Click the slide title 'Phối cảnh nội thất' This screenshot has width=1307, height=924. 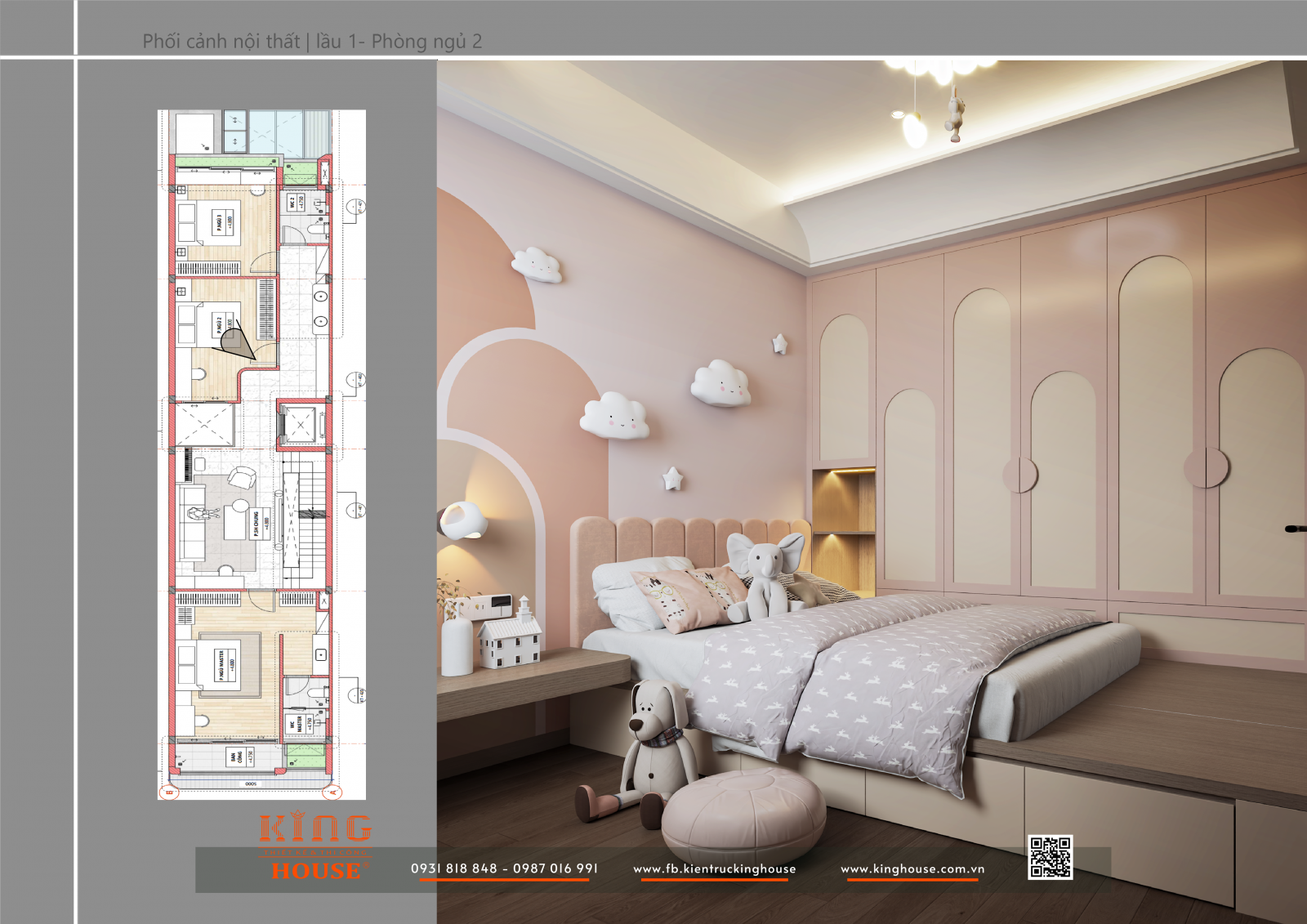[221, 42]
